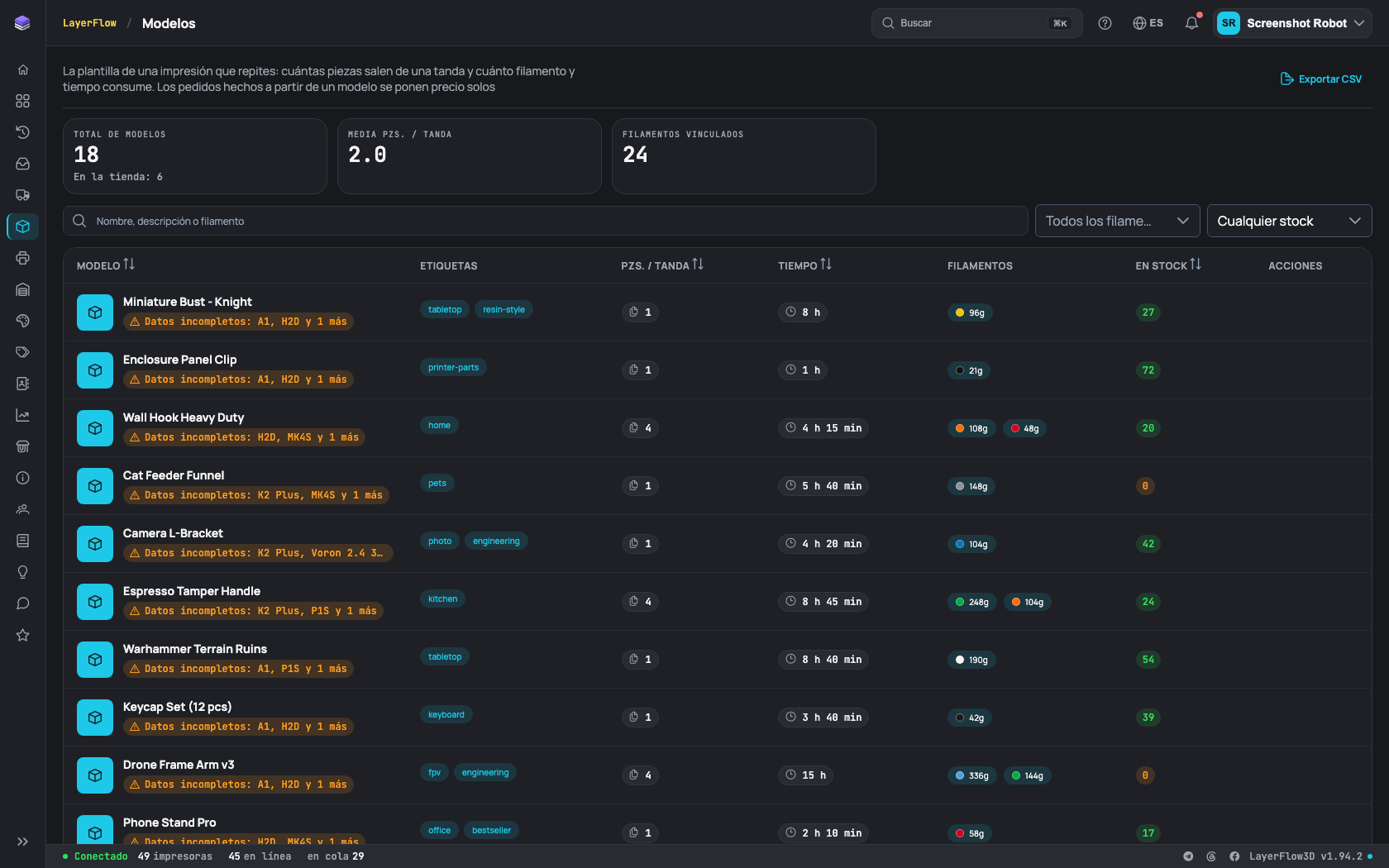Viewport: 1389px width, 868px height.
Task: Open the price tag icon in sidebar
Action: click(x=22, y=352)
